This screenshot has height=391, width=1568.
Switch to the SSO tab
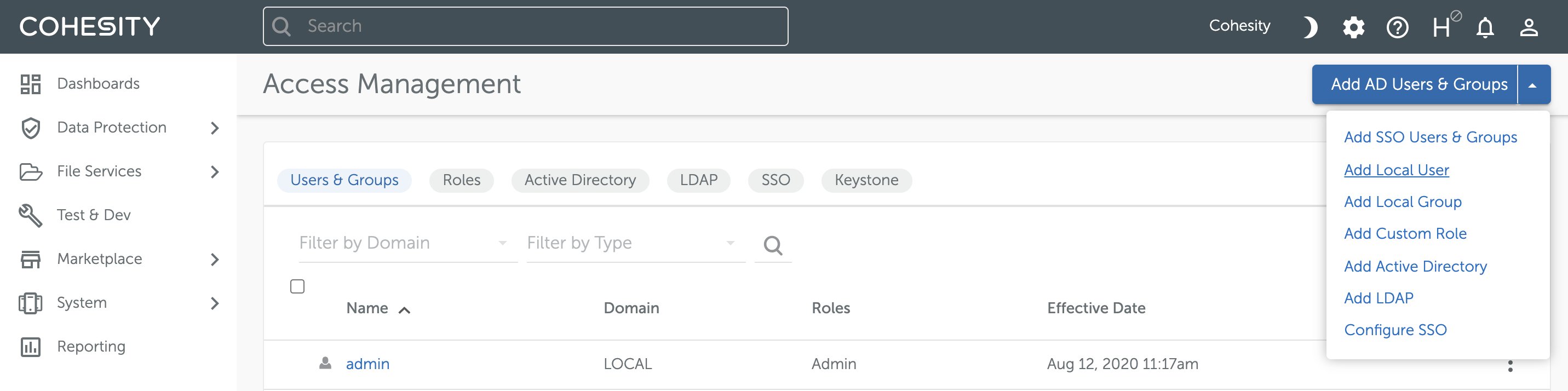click(x=776, y=180)
